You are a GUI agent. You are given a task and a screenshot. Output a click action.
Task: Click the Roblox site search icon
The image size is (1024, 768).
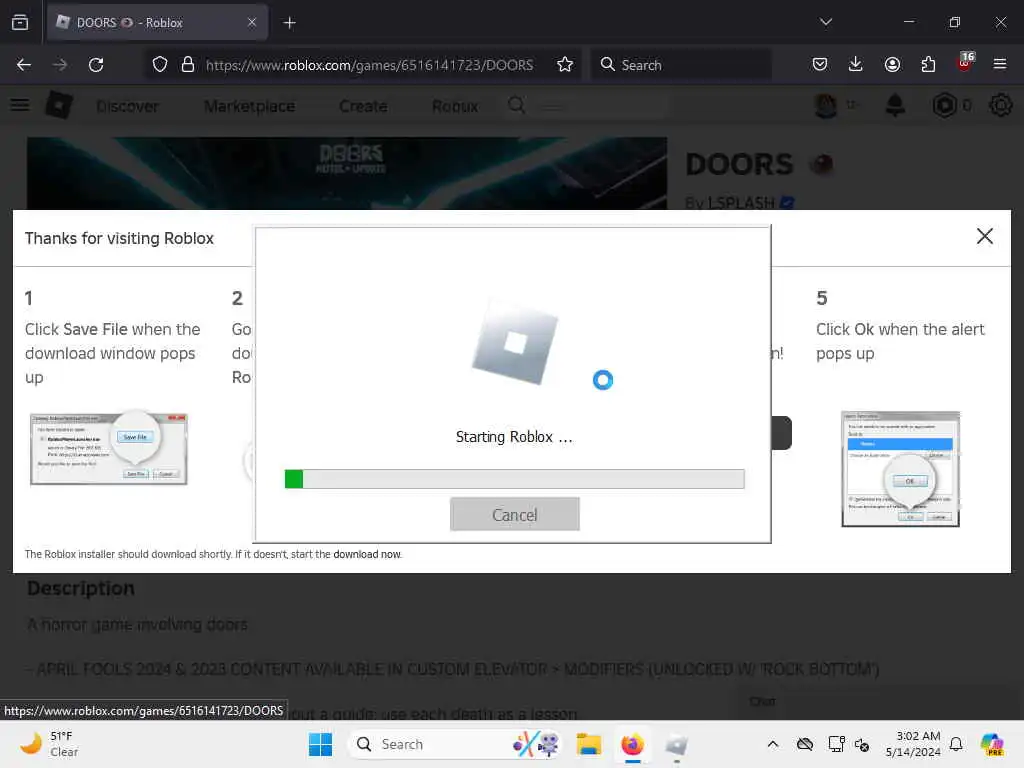click(x=517, y=105)
